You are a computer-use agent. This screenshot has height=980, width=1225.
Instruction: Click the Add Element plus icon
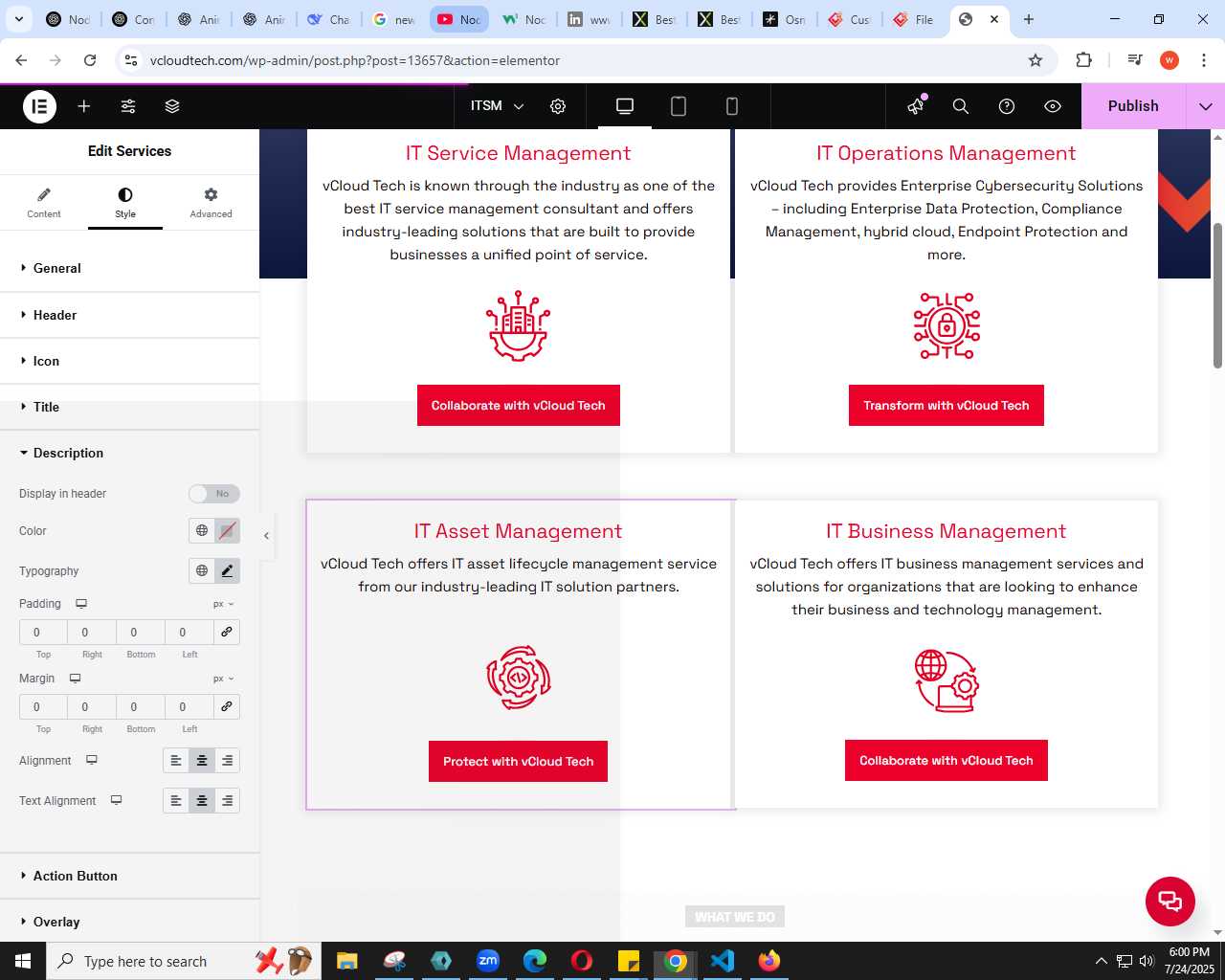click(84, 106)
